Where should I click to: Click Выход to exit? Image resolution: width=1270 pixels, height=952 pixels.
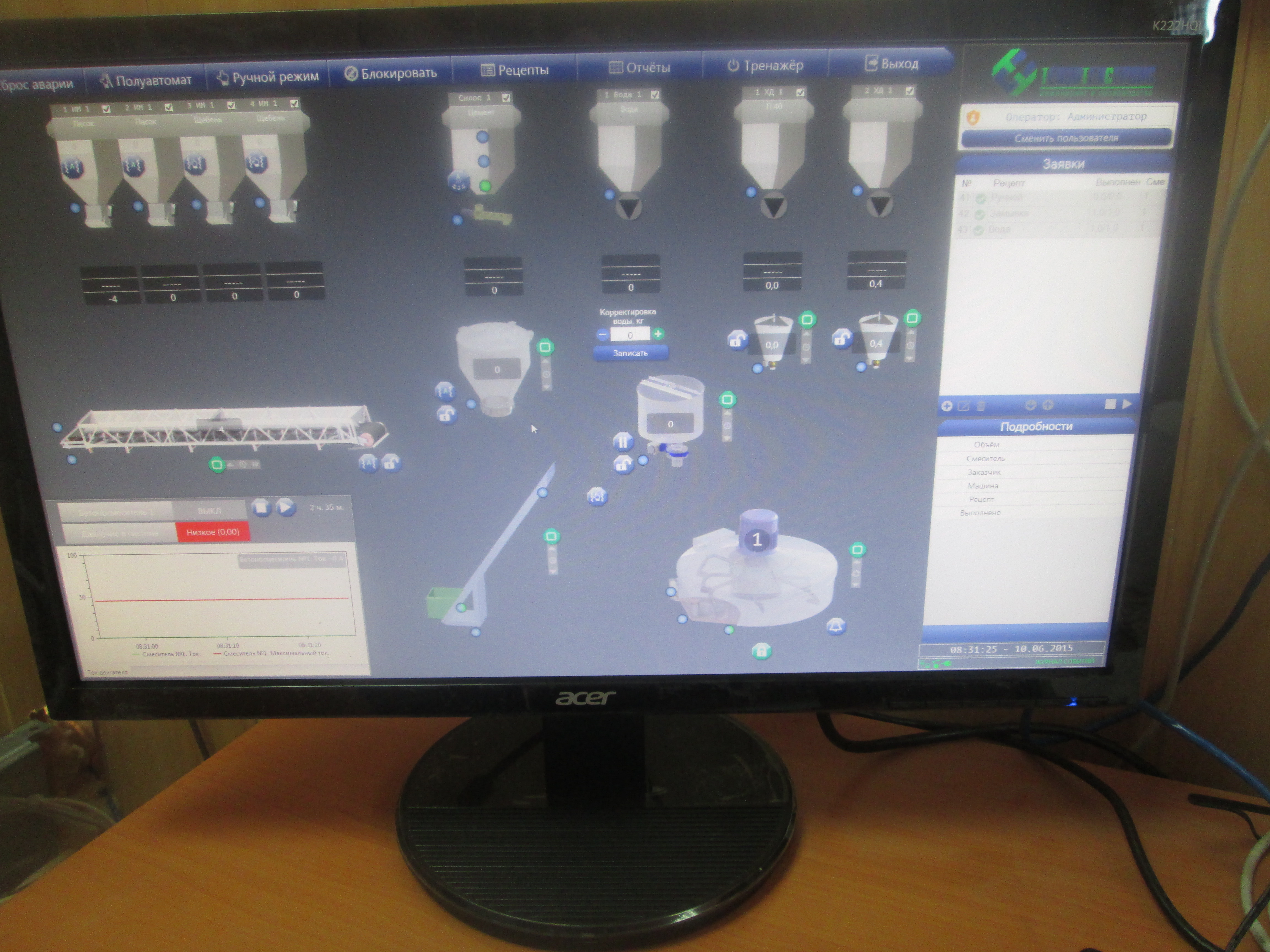tap(891, 63)
